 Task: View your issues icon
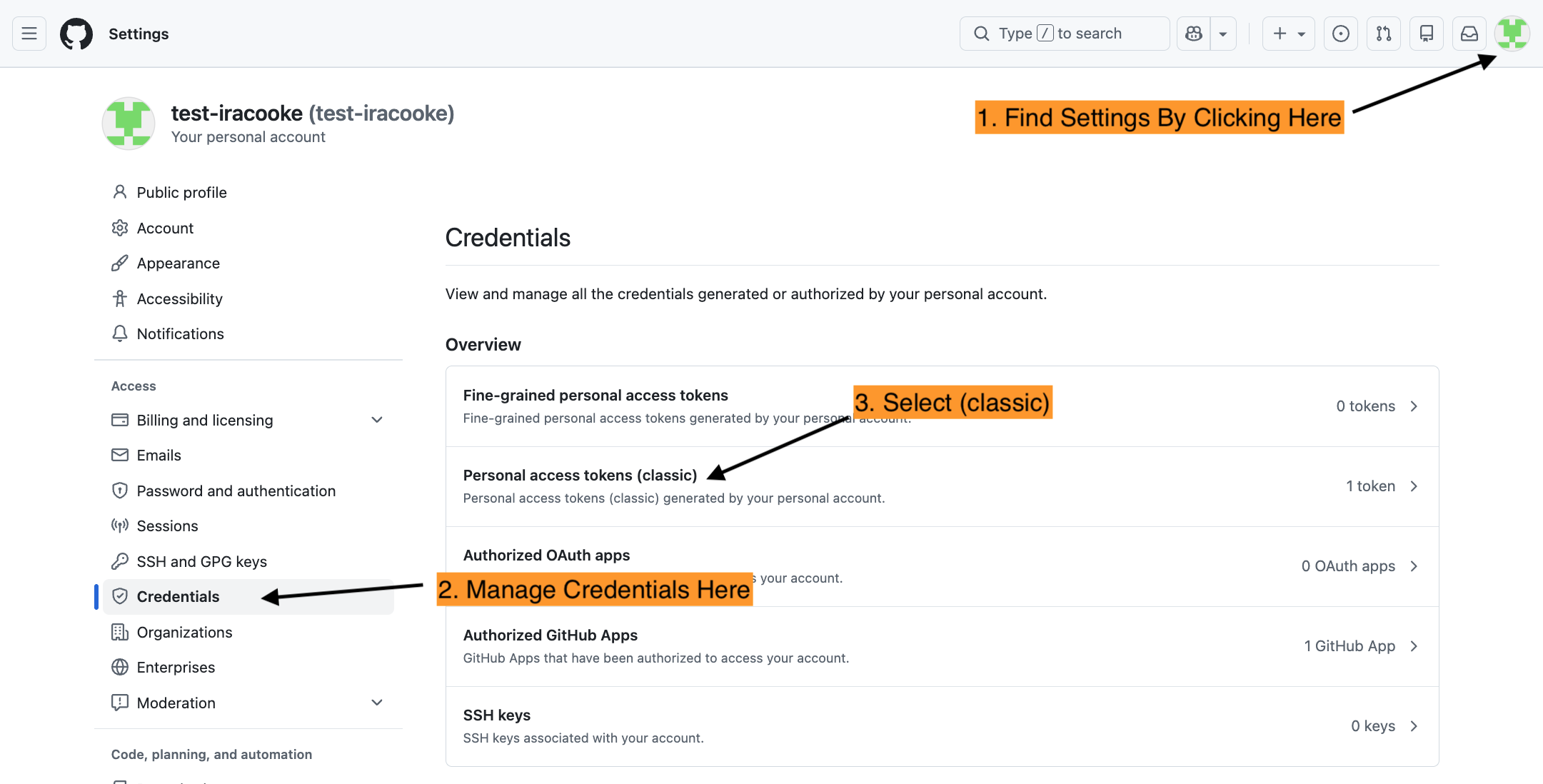pyautogui.click(x=1341, y=34)
